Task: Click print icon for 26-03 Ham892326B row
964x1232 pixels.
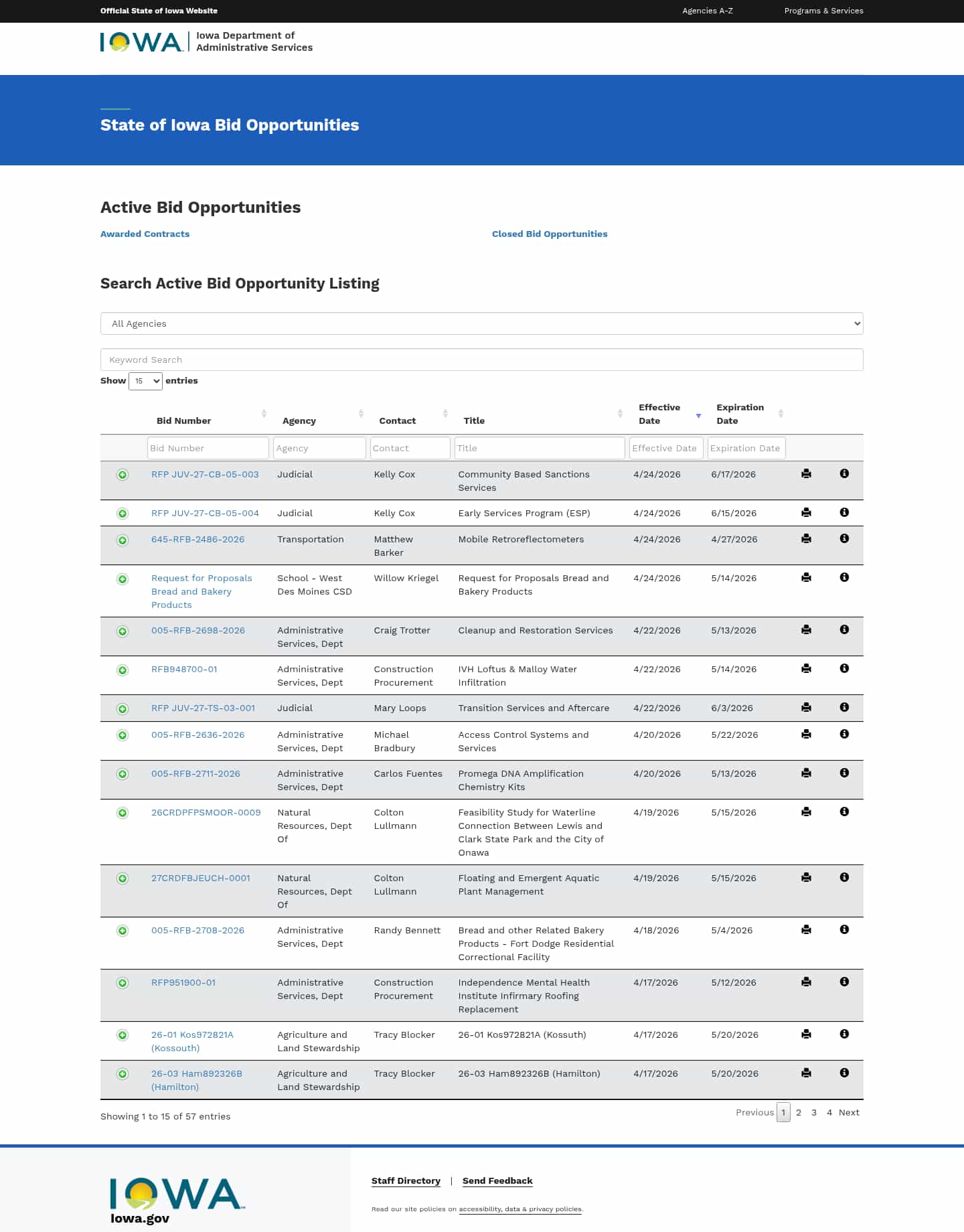Action: 806,1073
